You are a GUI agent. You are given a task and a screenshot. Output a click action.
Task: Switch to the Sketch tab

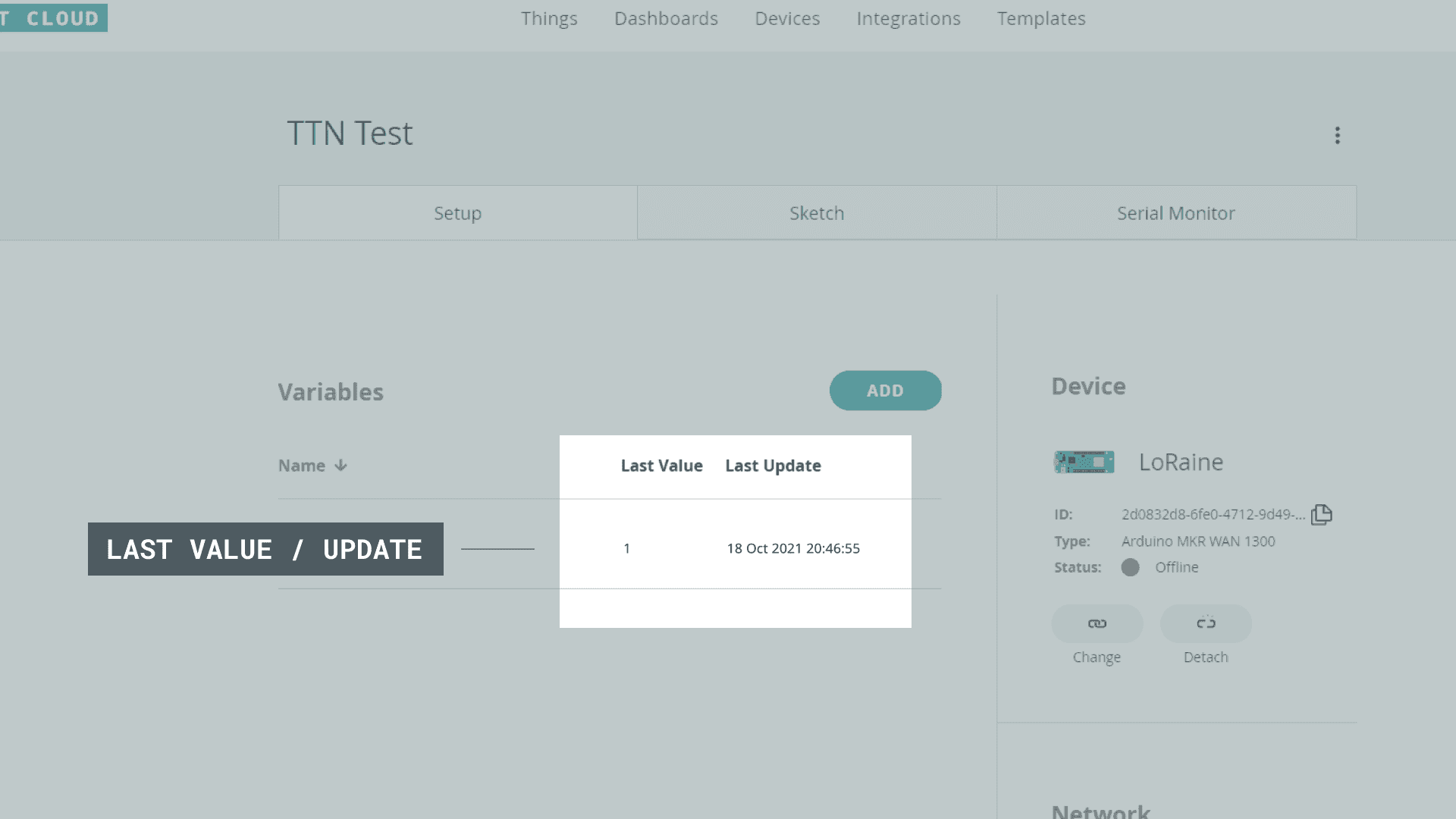pyautogui.click(x=817, y=213)
